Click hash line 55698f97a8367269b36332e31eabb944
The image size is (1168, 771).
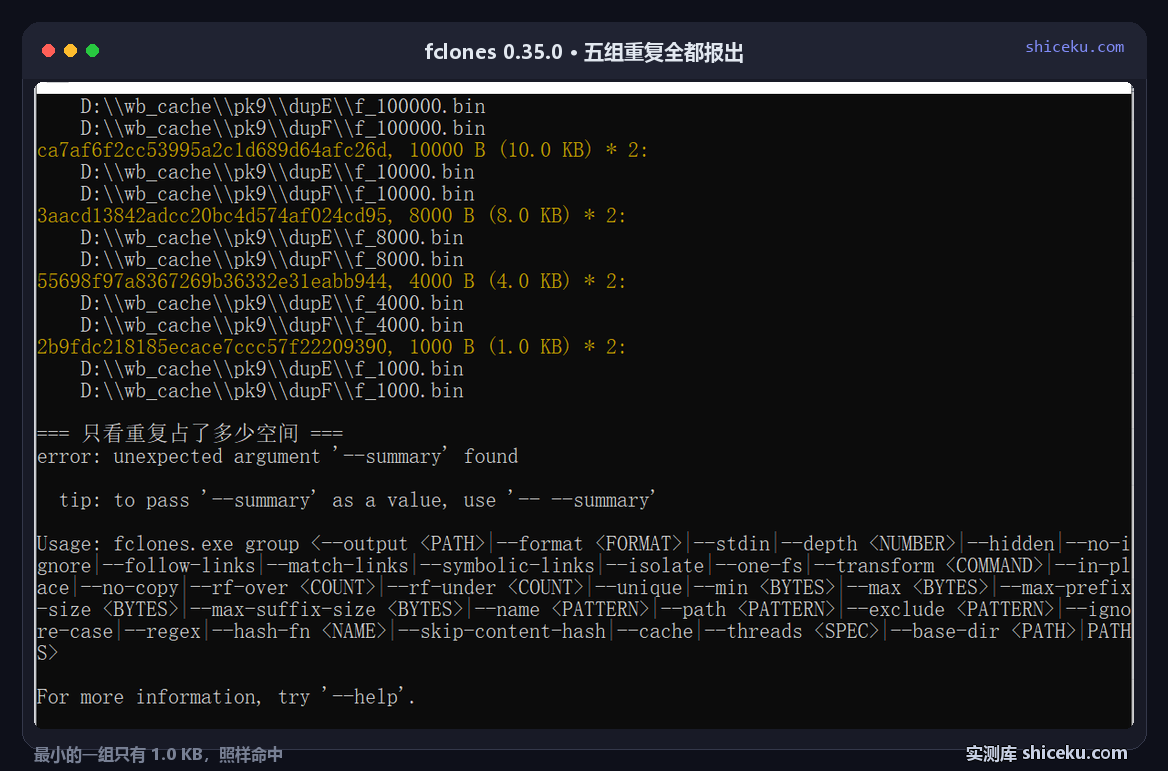click(x=331, y=281)
